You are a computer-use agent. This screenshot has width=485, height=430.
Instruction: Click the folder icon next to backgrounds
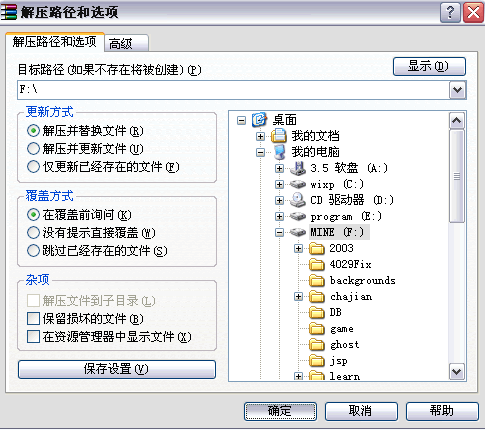point(317,280)
